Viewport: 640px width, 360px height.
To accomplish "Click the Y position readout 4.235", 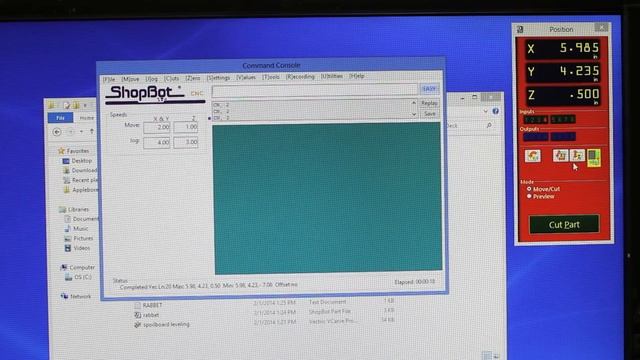I will 563,72.
